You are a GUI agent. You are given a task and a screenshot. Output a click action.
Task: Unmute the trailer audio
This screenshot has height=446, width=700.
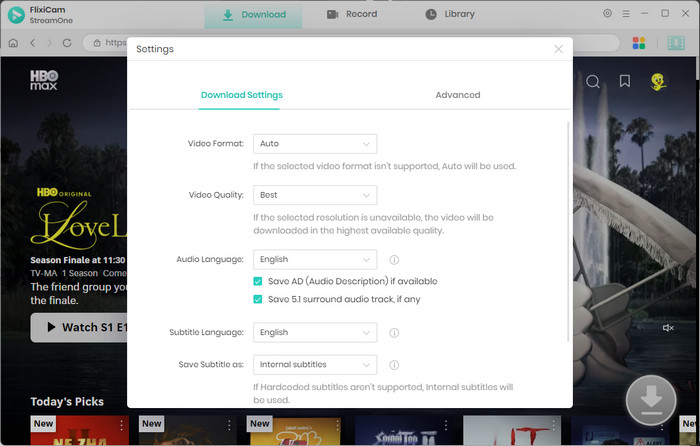[x=668, y=328]
